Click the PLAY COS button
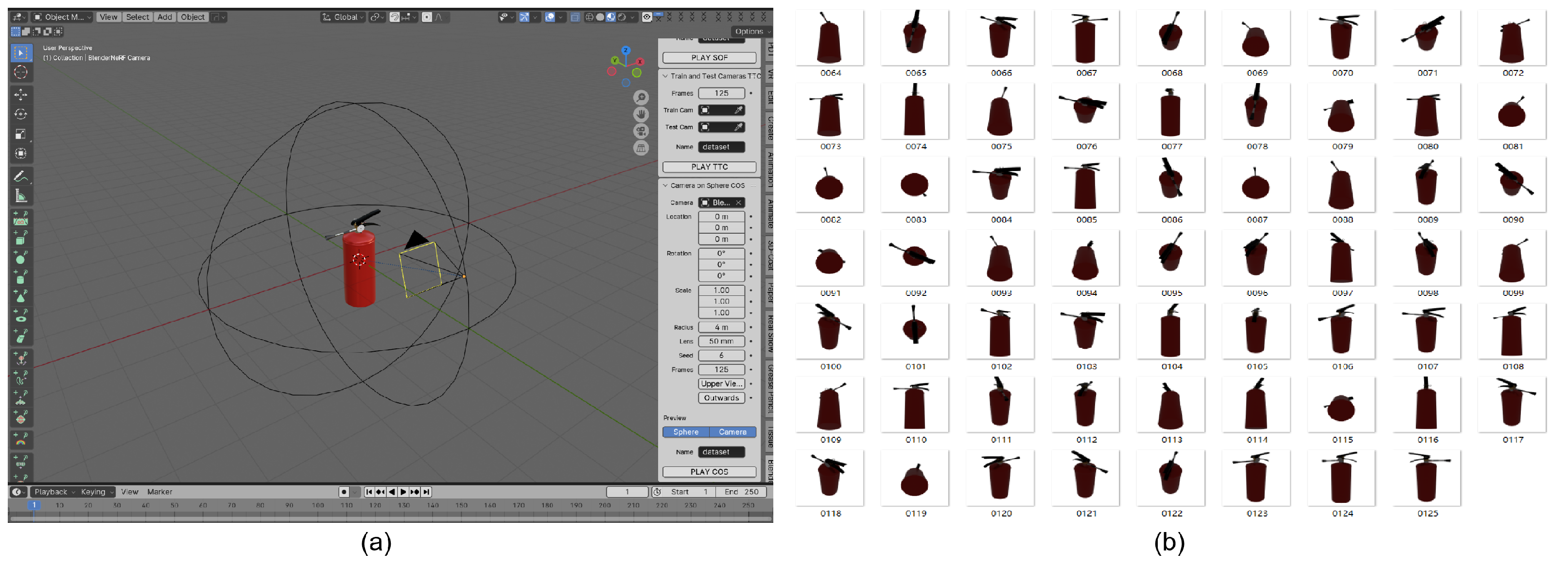Screen dimensions: 1568x567 [x=709, y=471]
